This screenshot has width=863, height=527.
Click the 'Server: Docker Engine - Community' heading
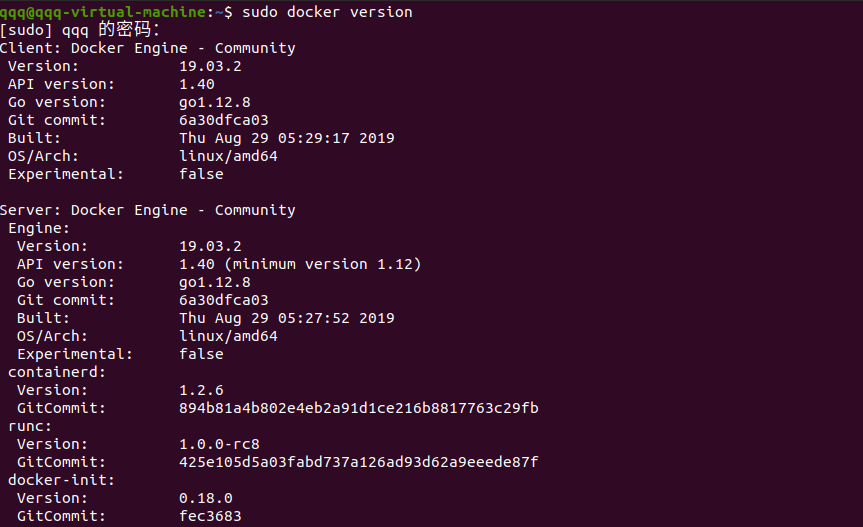(148, 210)
